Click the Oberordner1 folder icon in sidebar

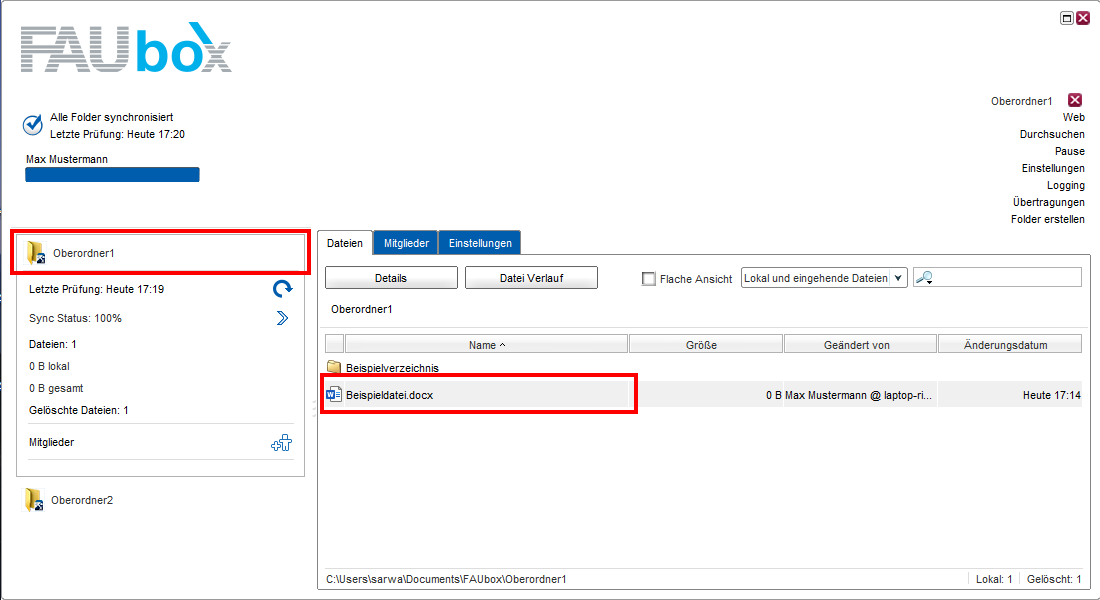35,253
